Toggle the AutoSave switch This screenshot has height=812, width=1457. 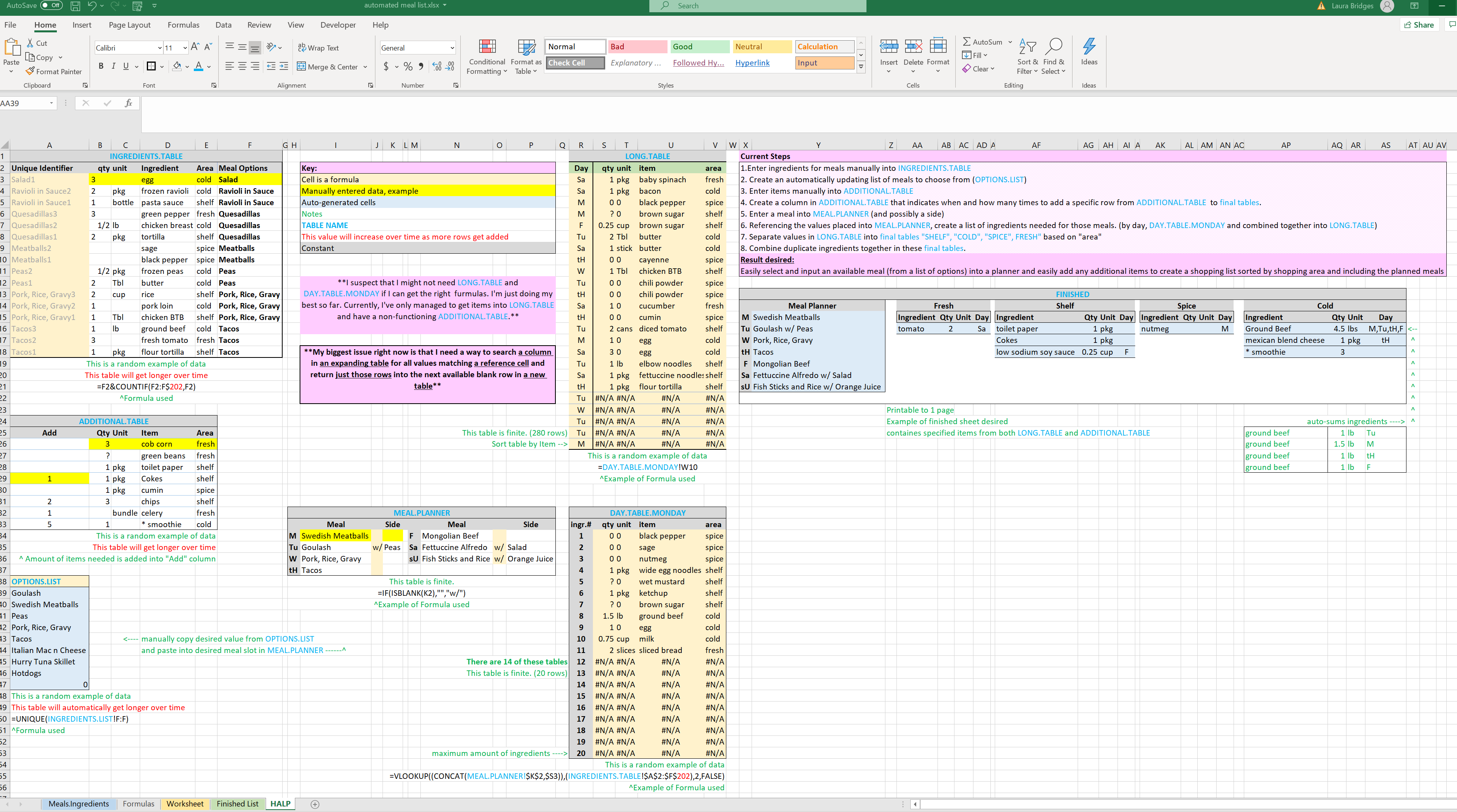point(51,6)
